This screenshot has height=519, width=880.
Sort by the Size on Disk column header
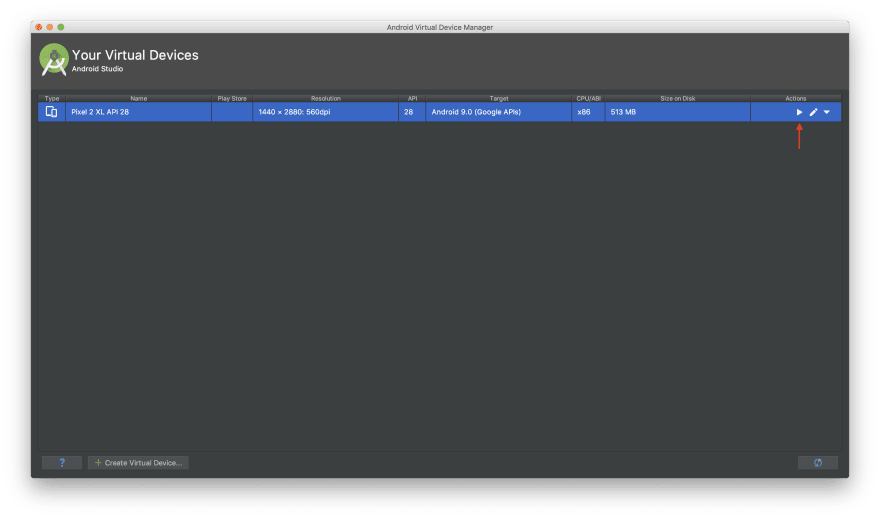(x=677, y=98)
